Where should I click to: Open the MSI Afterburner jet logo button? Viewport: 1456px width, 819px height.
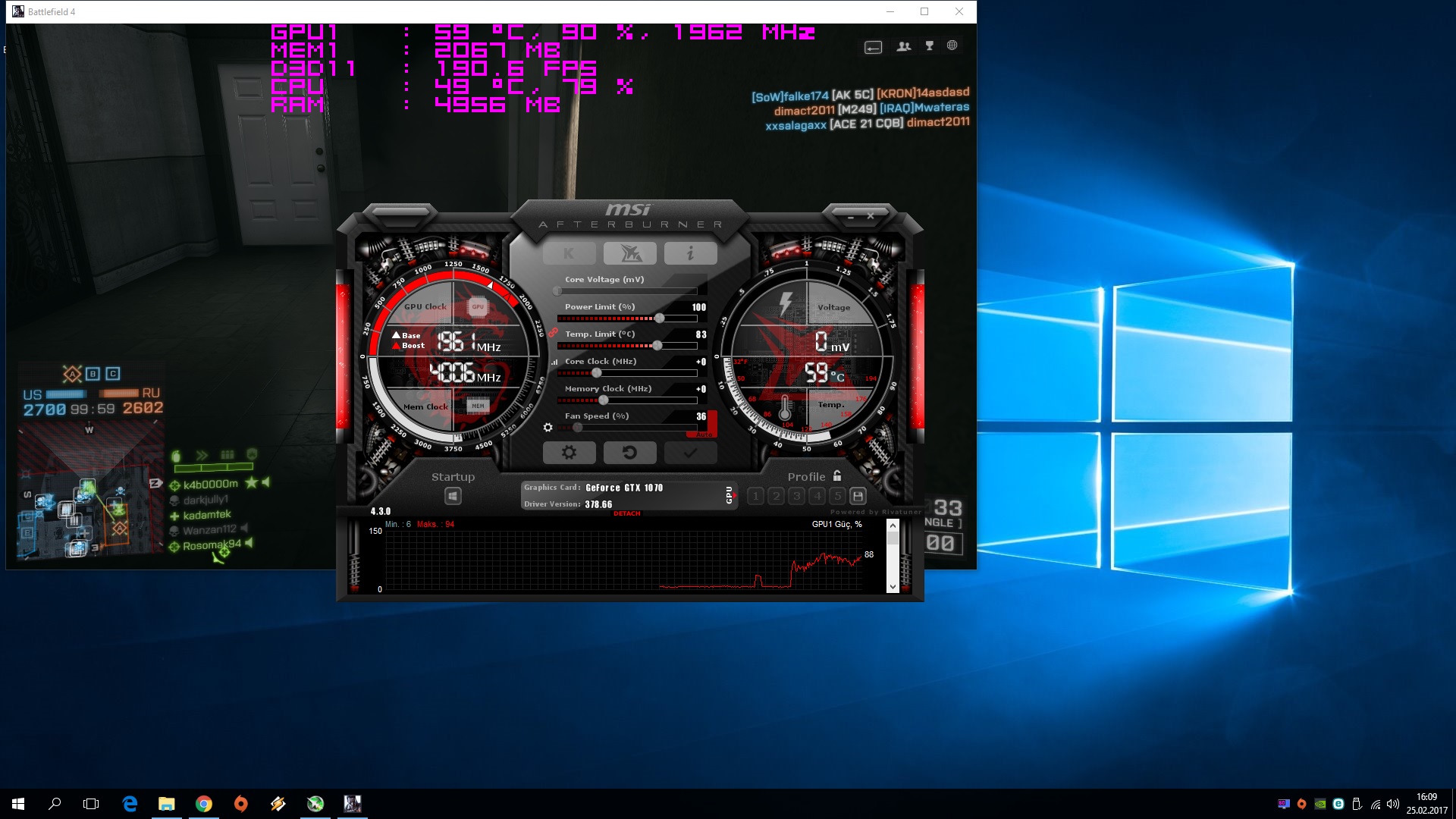pos(630,253)
